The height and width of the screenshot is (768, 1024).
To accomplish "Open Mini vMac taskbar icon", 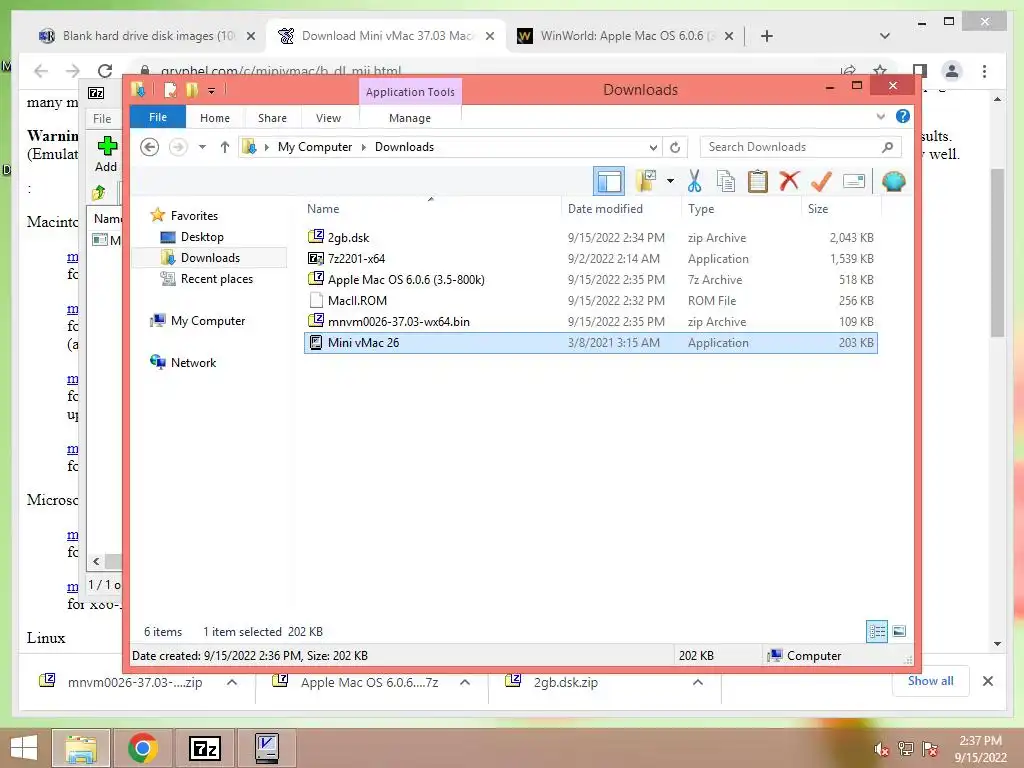I will [x=266, y=748].
